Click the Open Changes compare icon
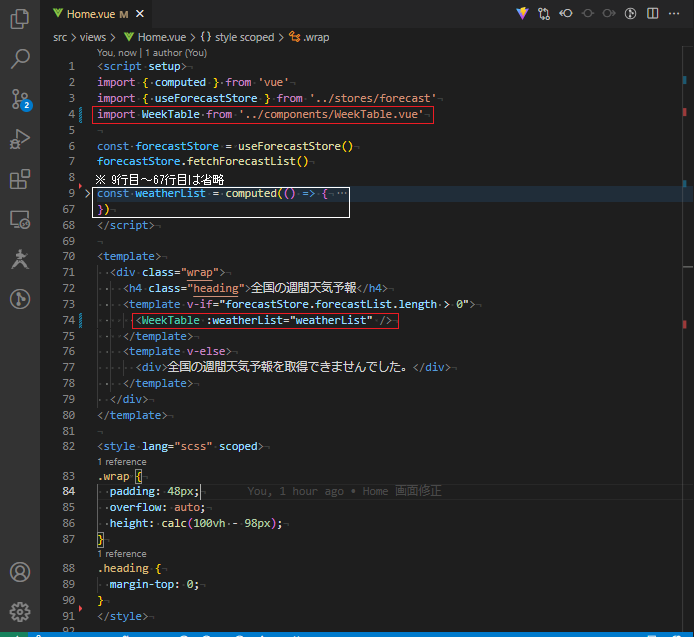 pos(546,14)
